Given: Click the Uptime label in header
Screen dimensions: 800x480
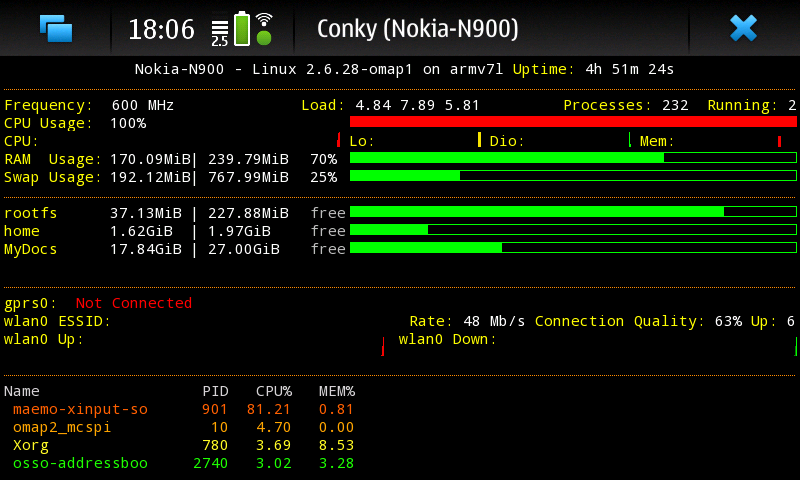Looking at the screenshot, I should point(542,69).
